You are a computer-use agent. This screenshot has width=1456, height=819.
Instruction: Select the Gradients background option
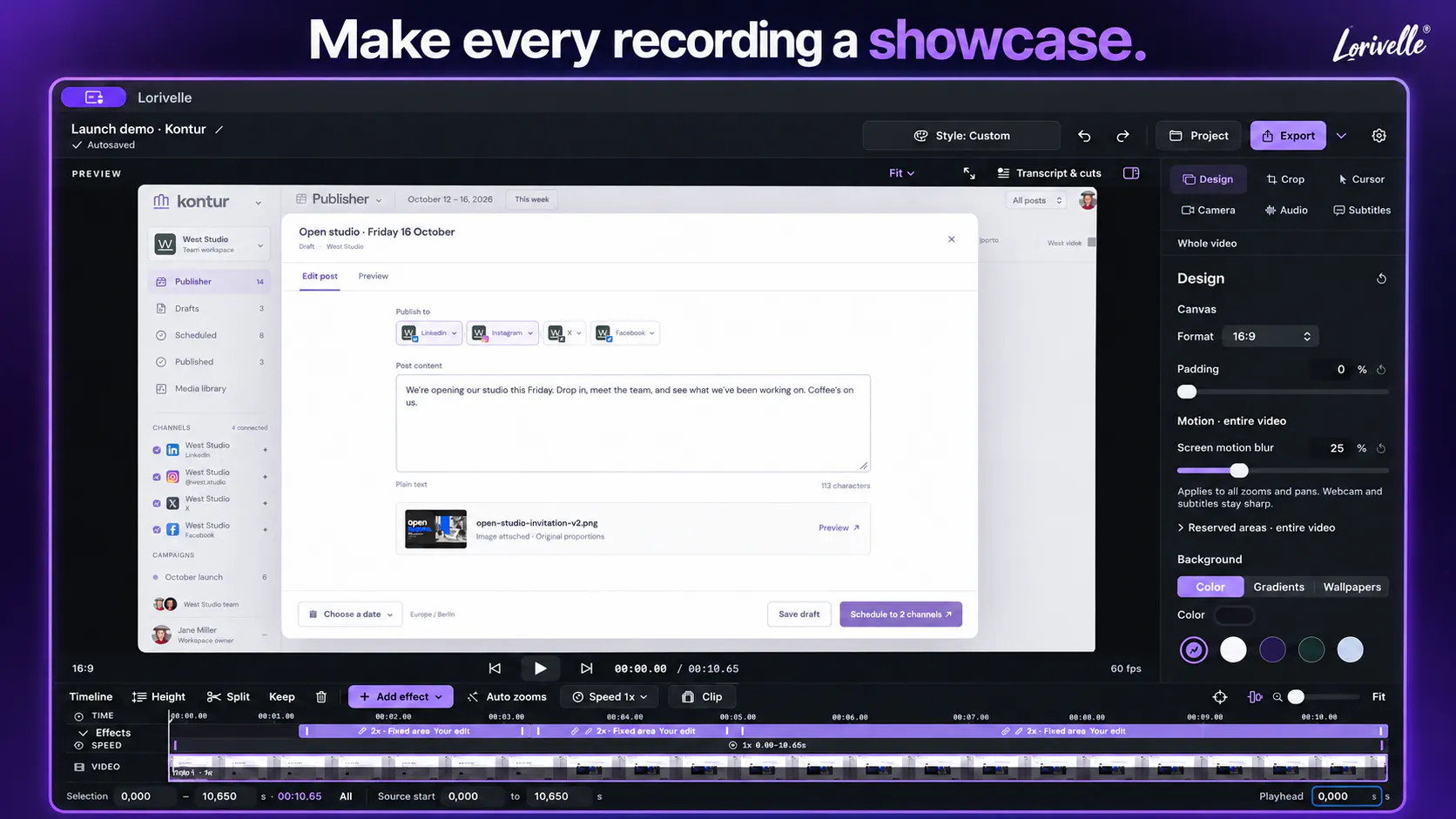coord(1278,587)
